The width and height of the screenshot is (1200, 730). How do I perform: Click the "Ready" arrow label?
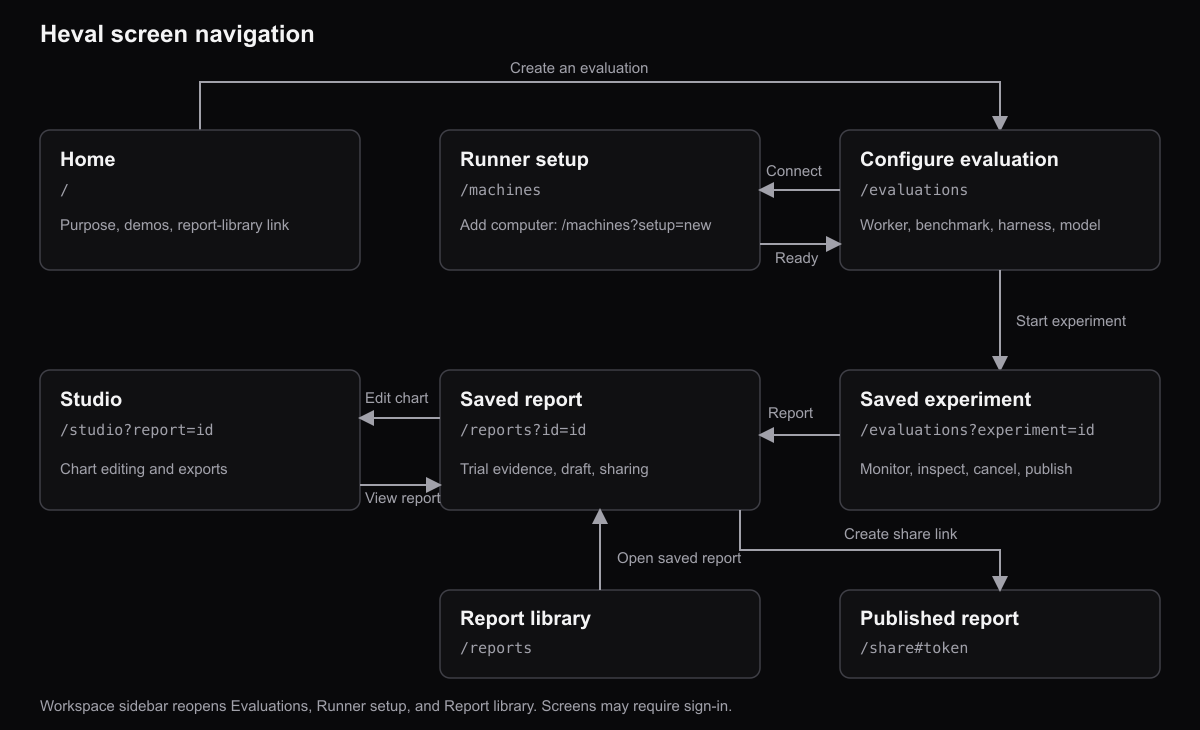[796, 258]
